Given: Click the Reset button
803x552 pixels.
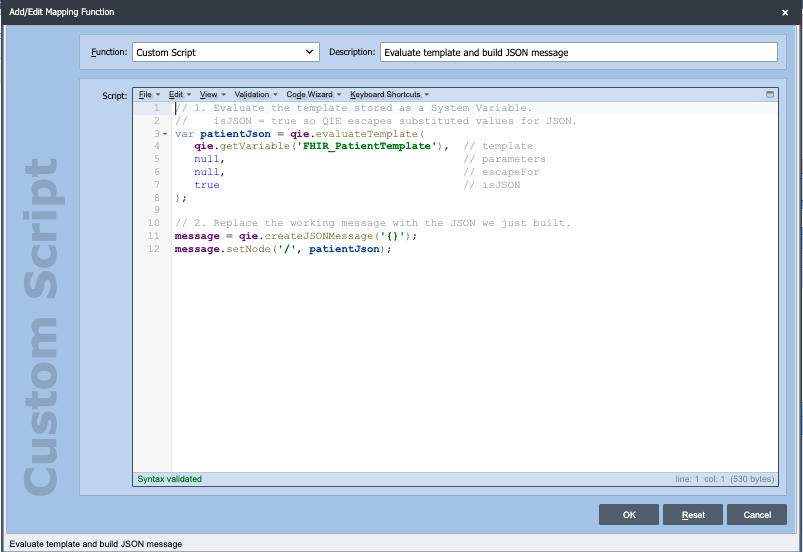Looking at the screenshot, I should pos(693,515).
